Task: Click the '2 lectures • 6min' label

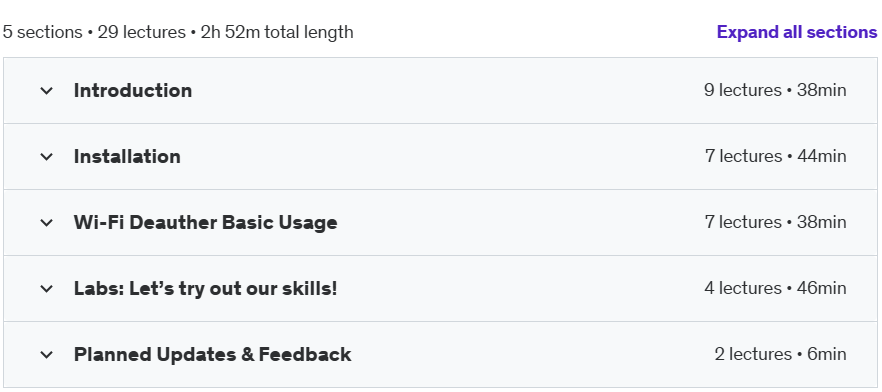Action: pyautogui.click(x=781, y=354)
